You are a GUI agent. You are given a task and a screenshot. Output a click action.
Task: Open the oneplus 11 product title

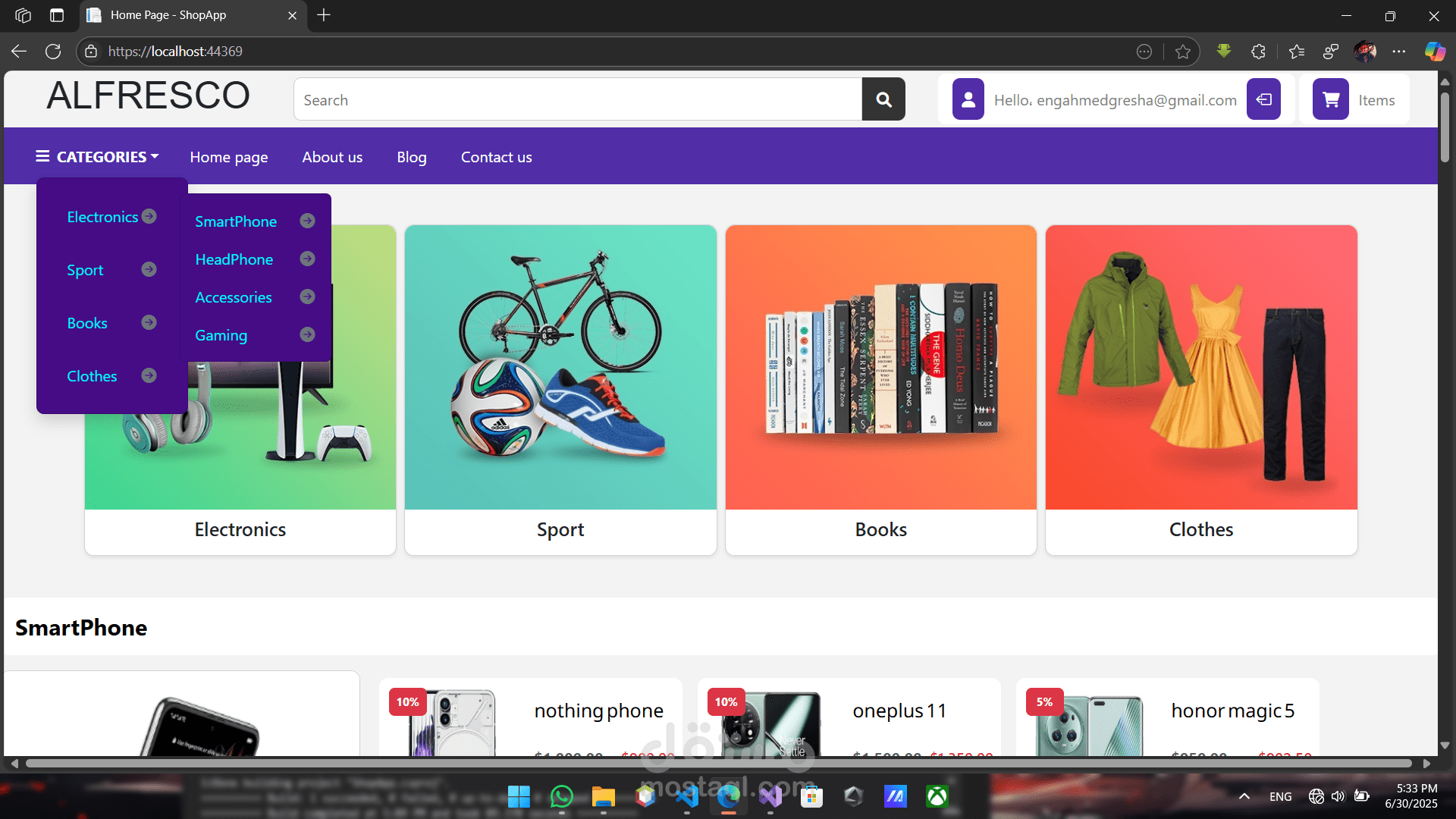900,711
